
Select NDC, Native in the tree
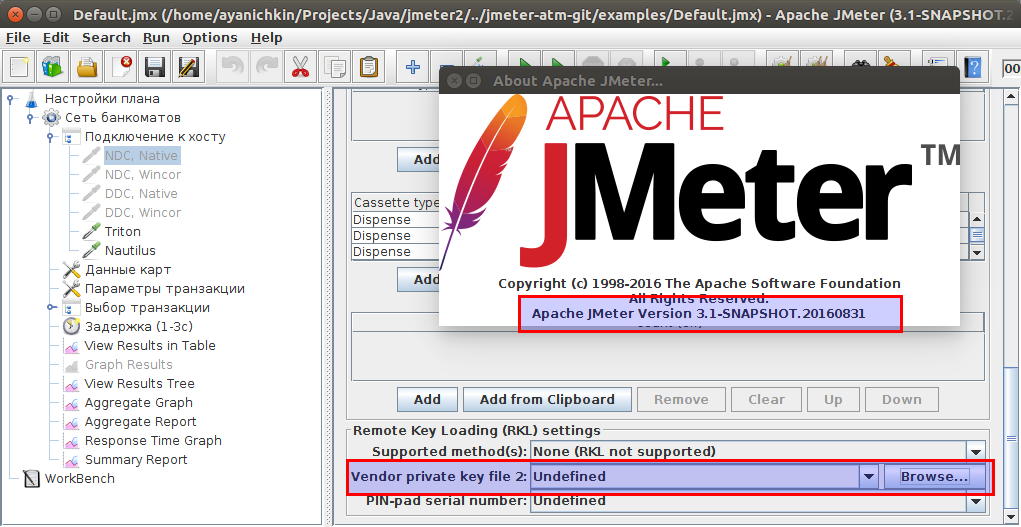click(141, 156)
